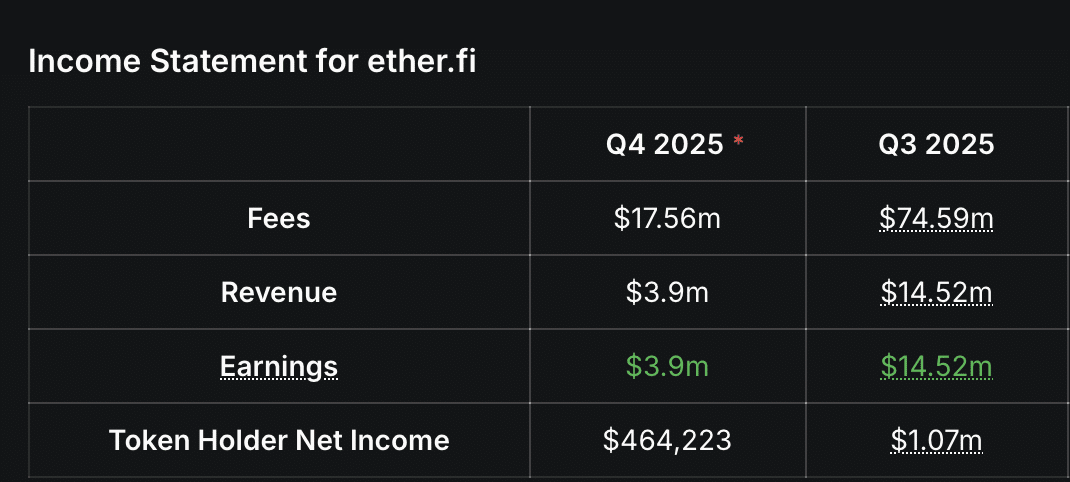Click the empty top-left table header cell
Image resolution: width=1070 pixels, height=482 pixels.
tap(279, 145)
